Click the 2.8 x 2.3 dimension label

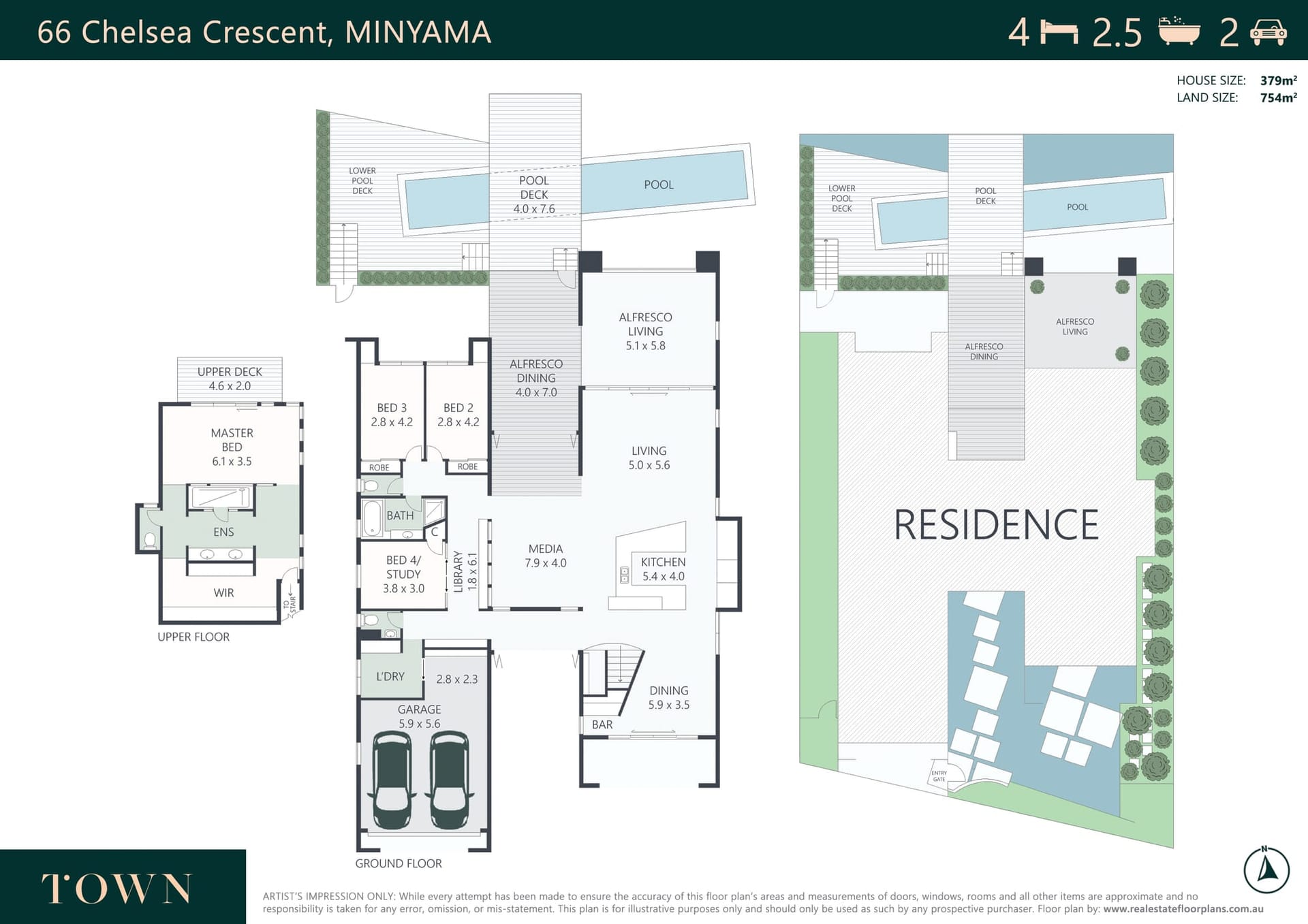click(457, 679)
